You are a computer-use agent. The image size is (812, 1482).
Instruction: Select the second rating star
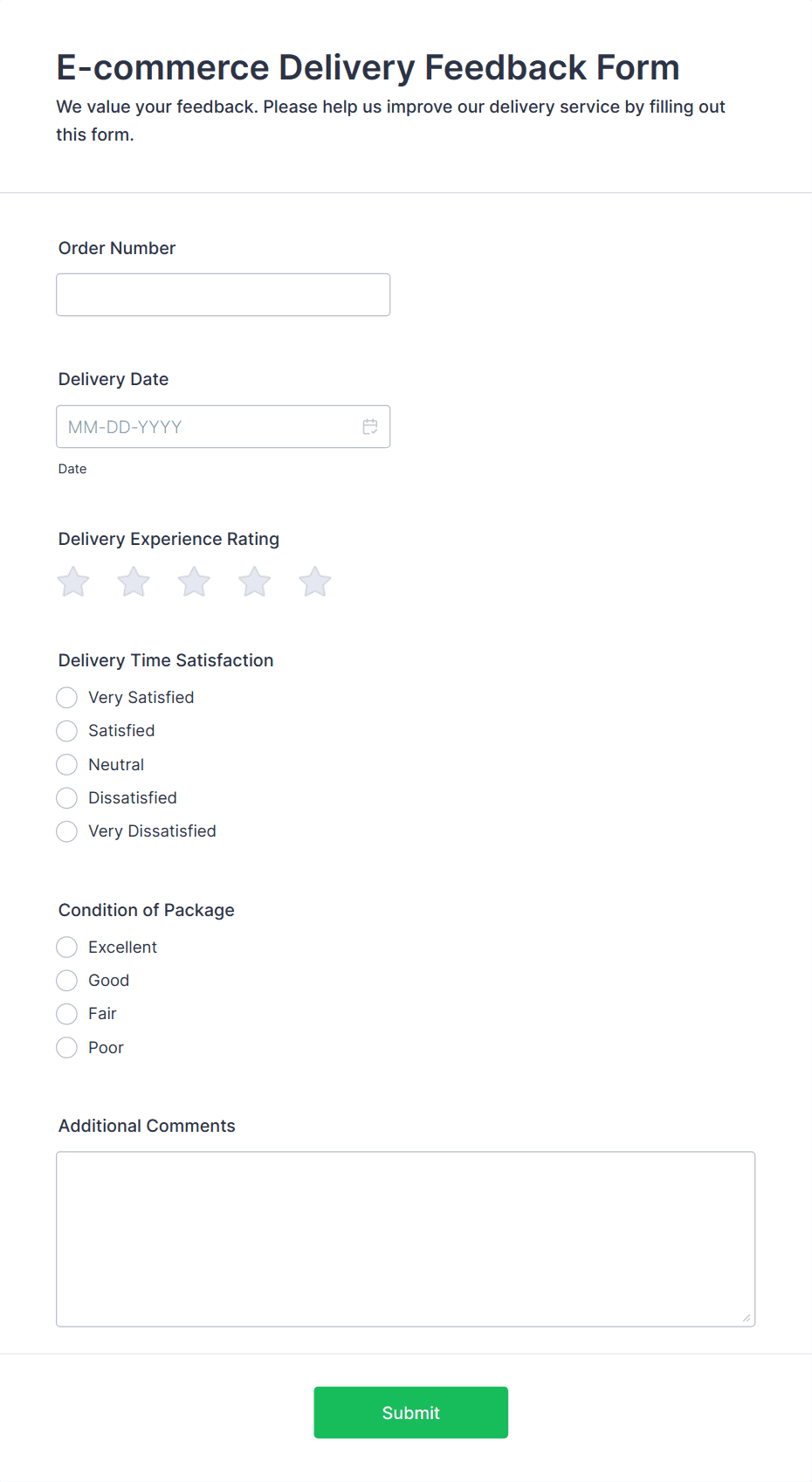click(134, 582)
